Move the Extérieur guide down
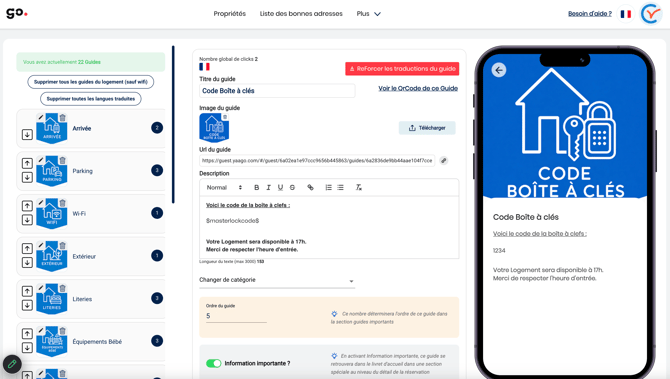670x379 pixels. [x=27, y=263]
